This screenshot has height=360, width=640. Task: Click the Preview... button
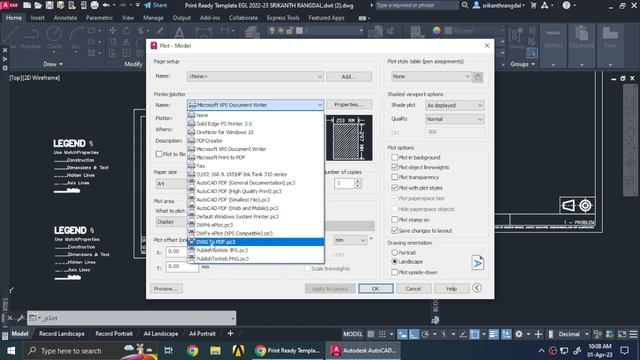click(x=166, y=289)
